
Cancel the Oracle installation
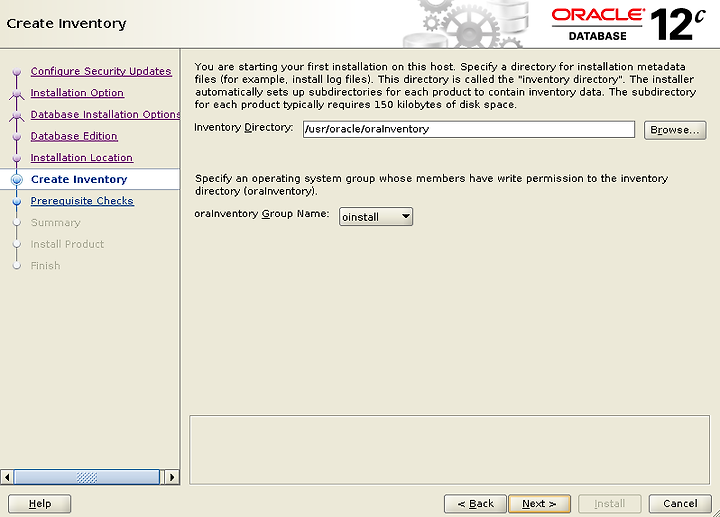[x=680, y=504]
